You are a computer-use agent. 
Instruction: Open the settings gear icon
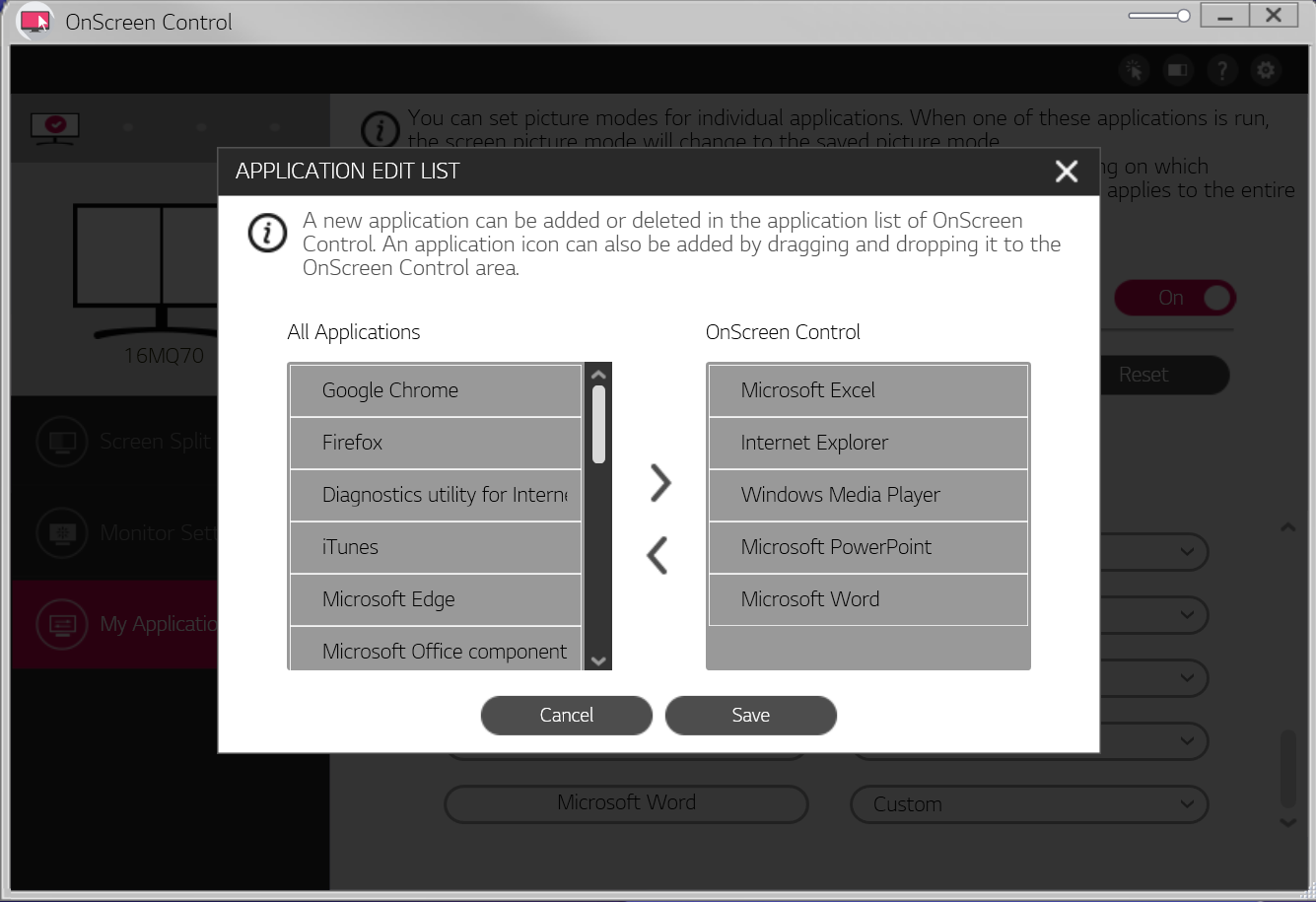[1266, 70]
